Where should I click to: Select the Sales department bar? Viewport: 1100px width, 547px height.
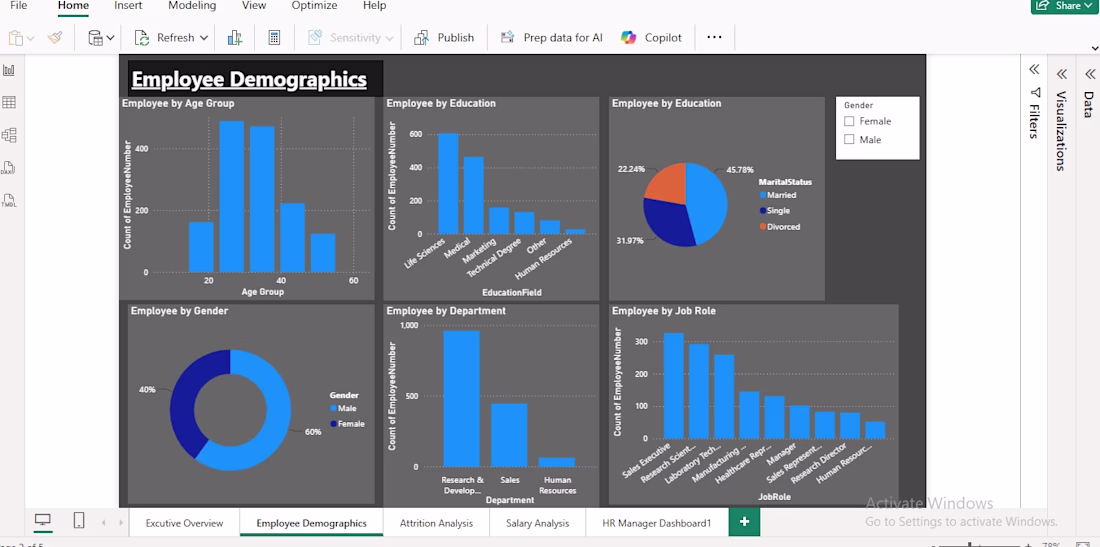pos(509,435)
